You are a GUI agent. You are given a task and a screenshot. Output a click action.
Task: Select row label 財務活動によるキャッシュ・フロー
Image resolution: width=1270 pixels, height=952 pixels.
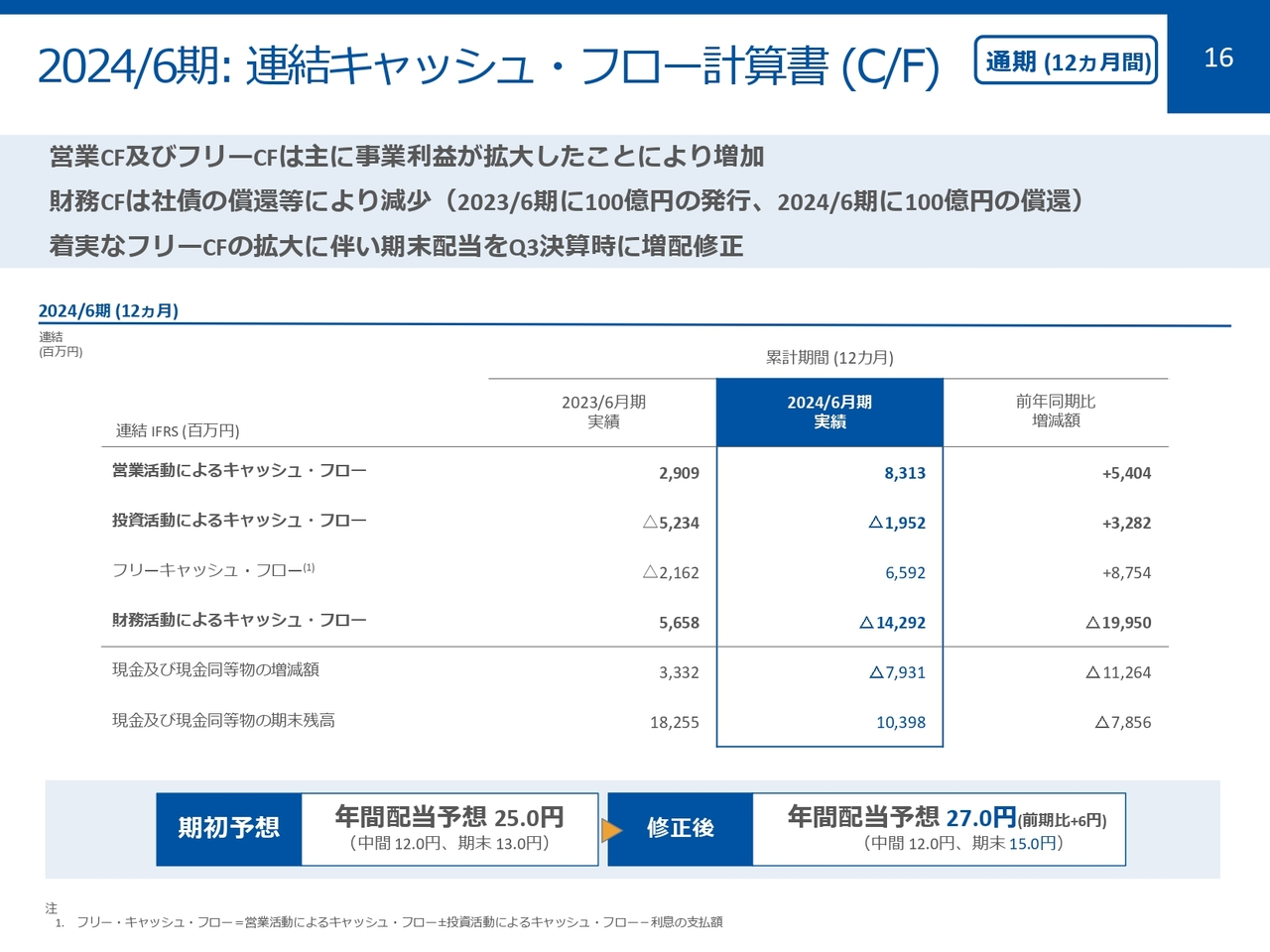coord(239,621)
